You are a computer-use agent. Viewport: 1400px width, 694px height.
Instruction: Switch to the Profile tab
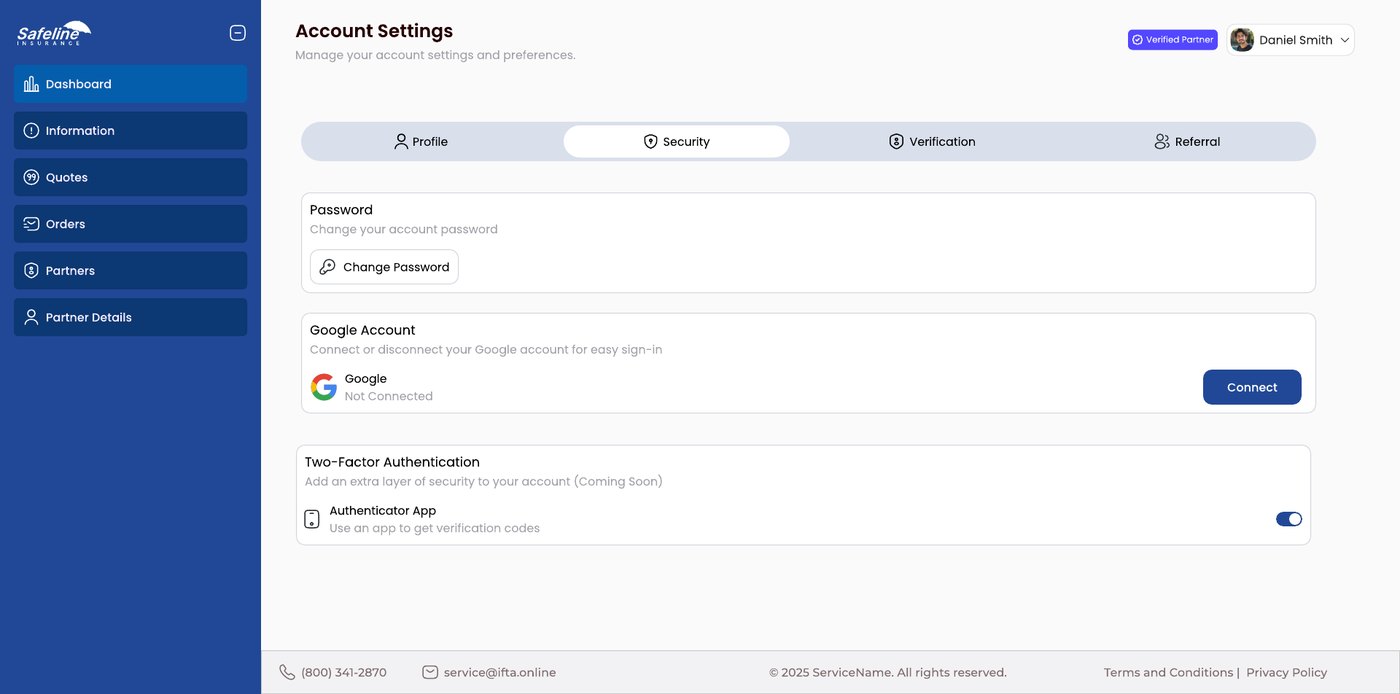pyautogui.click(x=421, y=142)
